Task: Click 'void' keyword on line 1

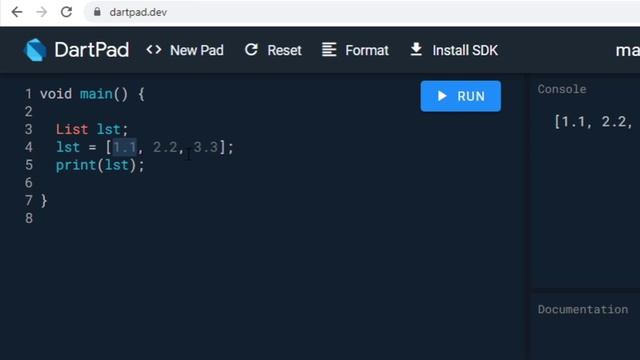Action: click(56, 94)
